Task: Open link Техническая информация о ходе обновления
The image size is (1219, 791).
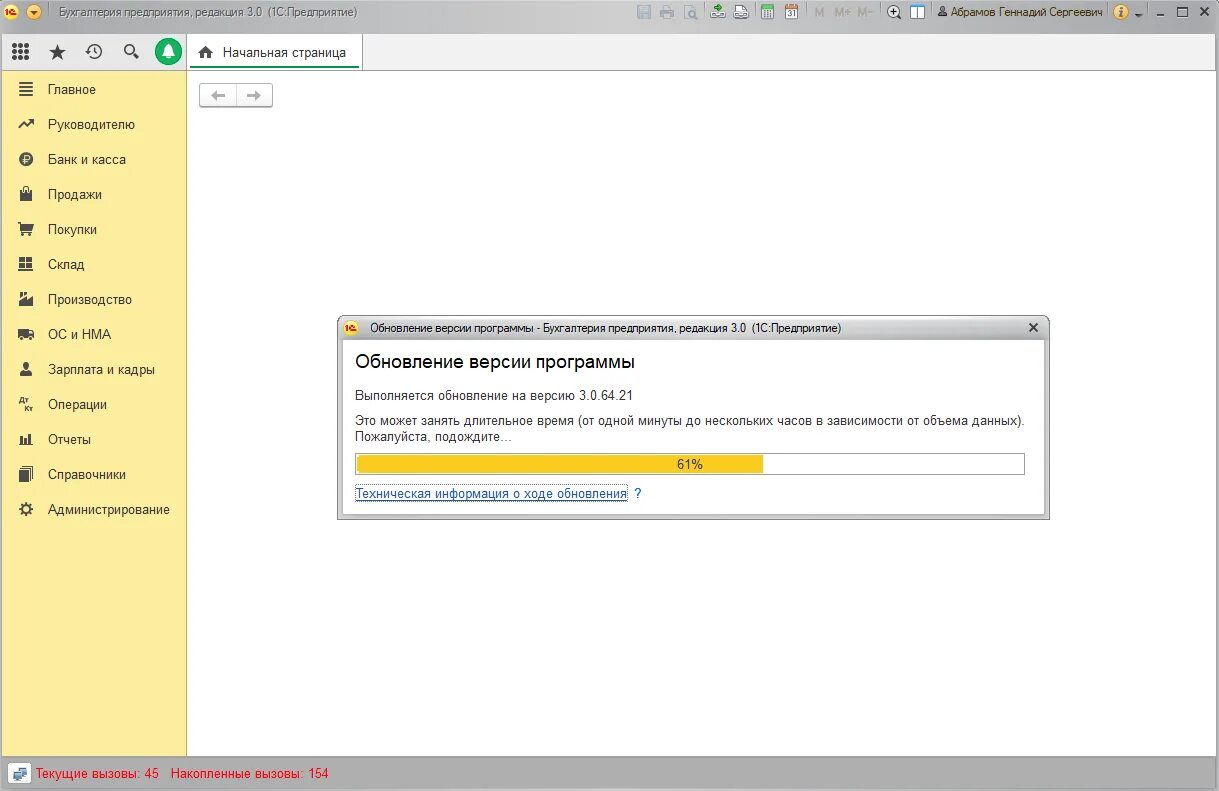Action: [491, 493]
